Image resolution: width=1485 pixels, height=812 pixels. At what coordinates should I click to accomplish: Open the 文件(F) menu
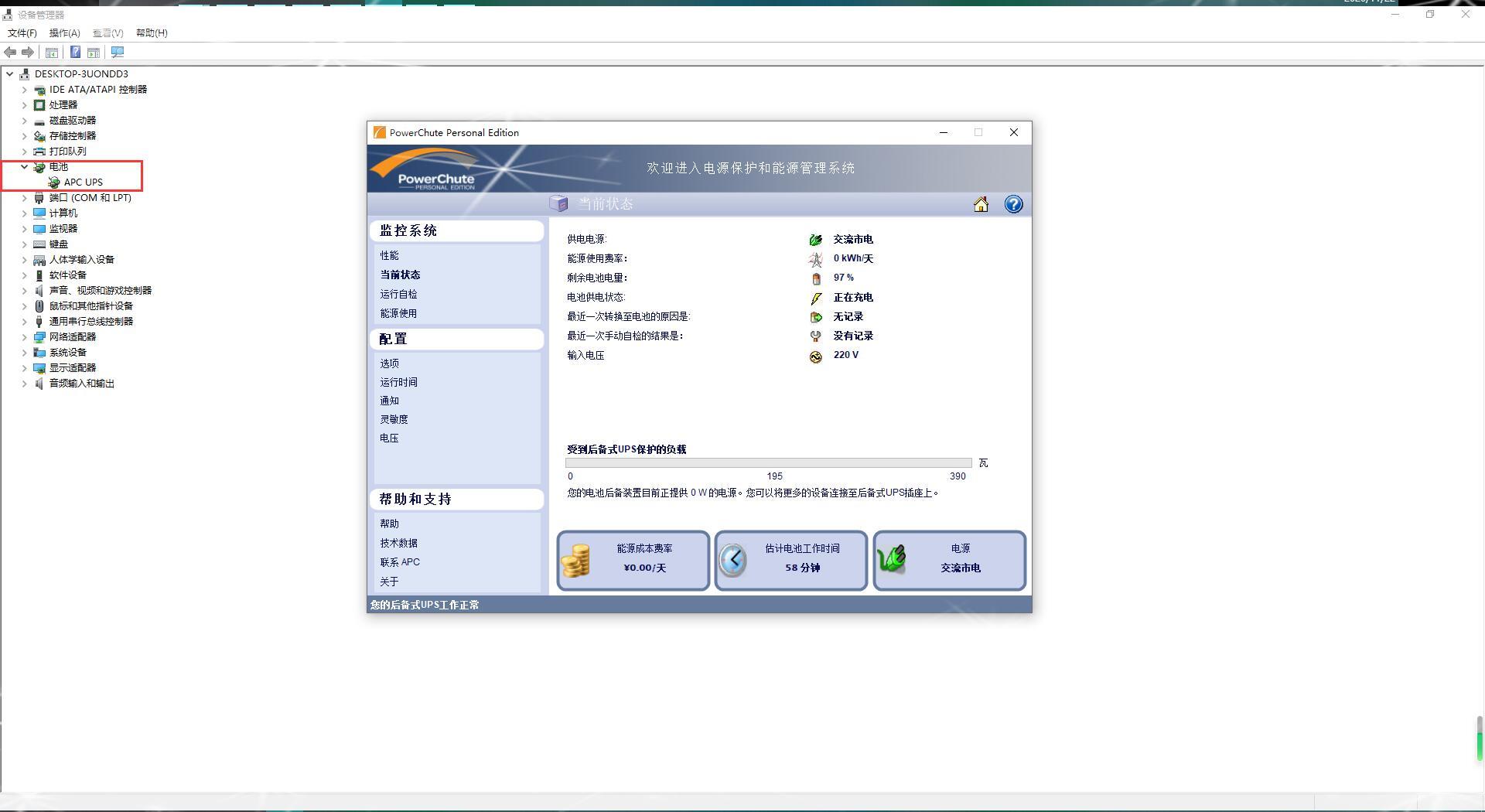coord(21,32)
